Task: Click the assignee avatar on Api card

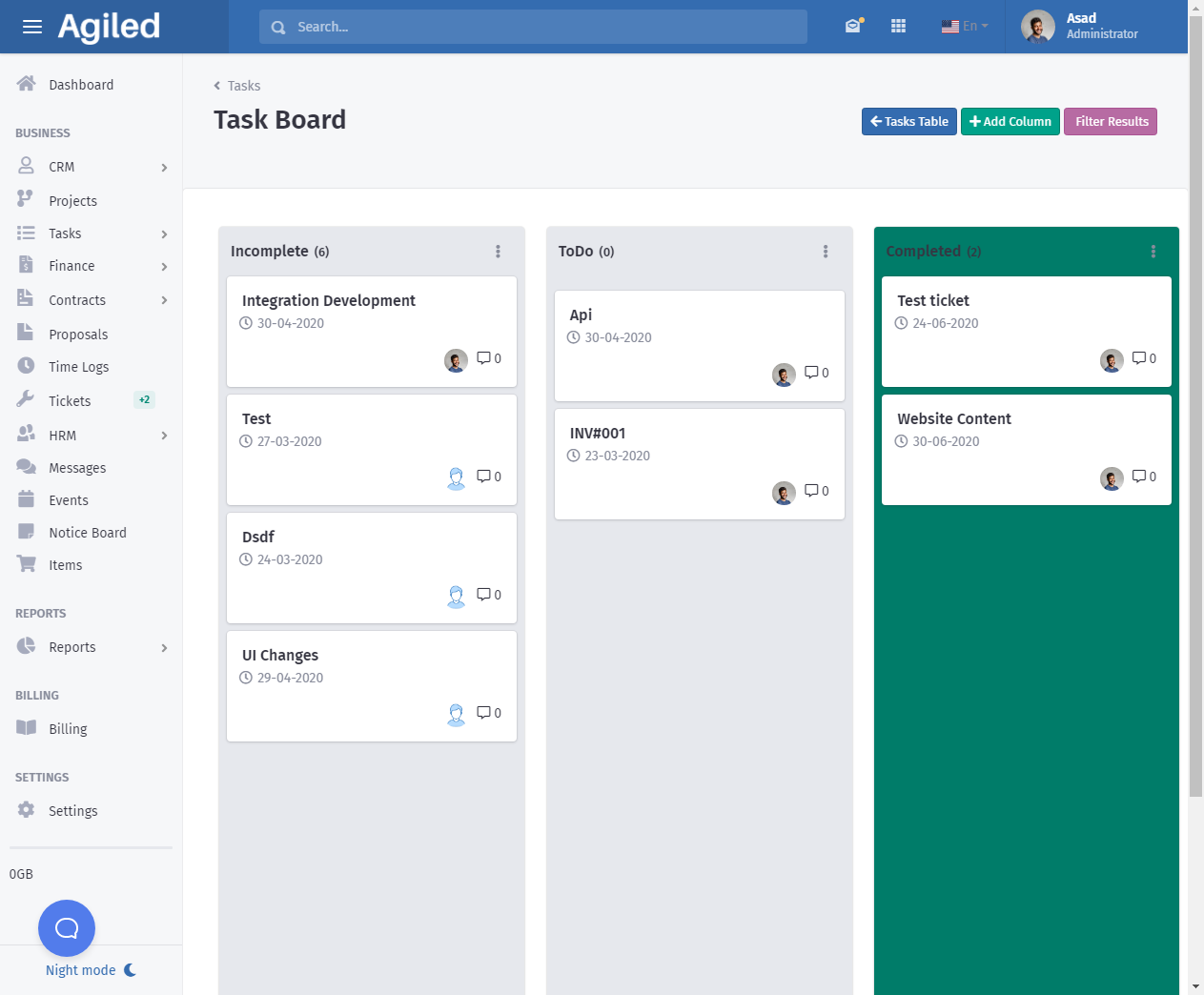Action: click(x=784, y=375)
